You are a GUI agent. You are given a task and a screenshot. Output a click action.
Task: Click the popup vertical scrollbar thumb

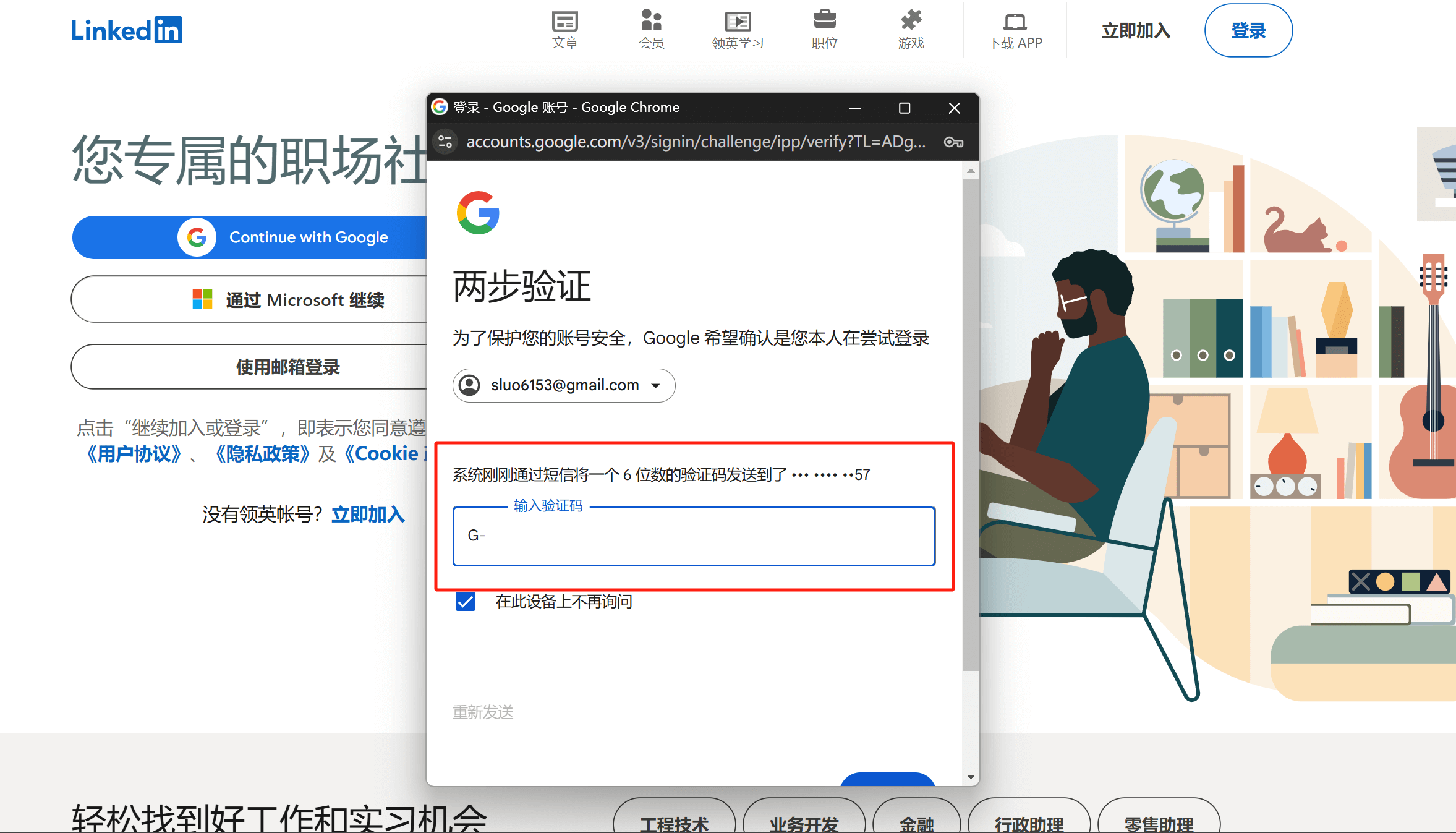click(971, 425)
